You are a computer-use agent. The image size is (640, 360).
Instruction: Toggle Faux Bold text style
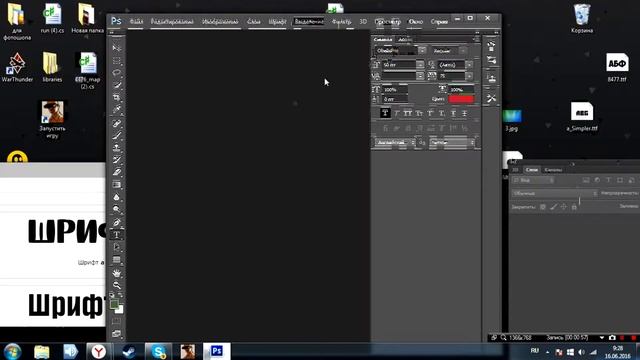385,113
